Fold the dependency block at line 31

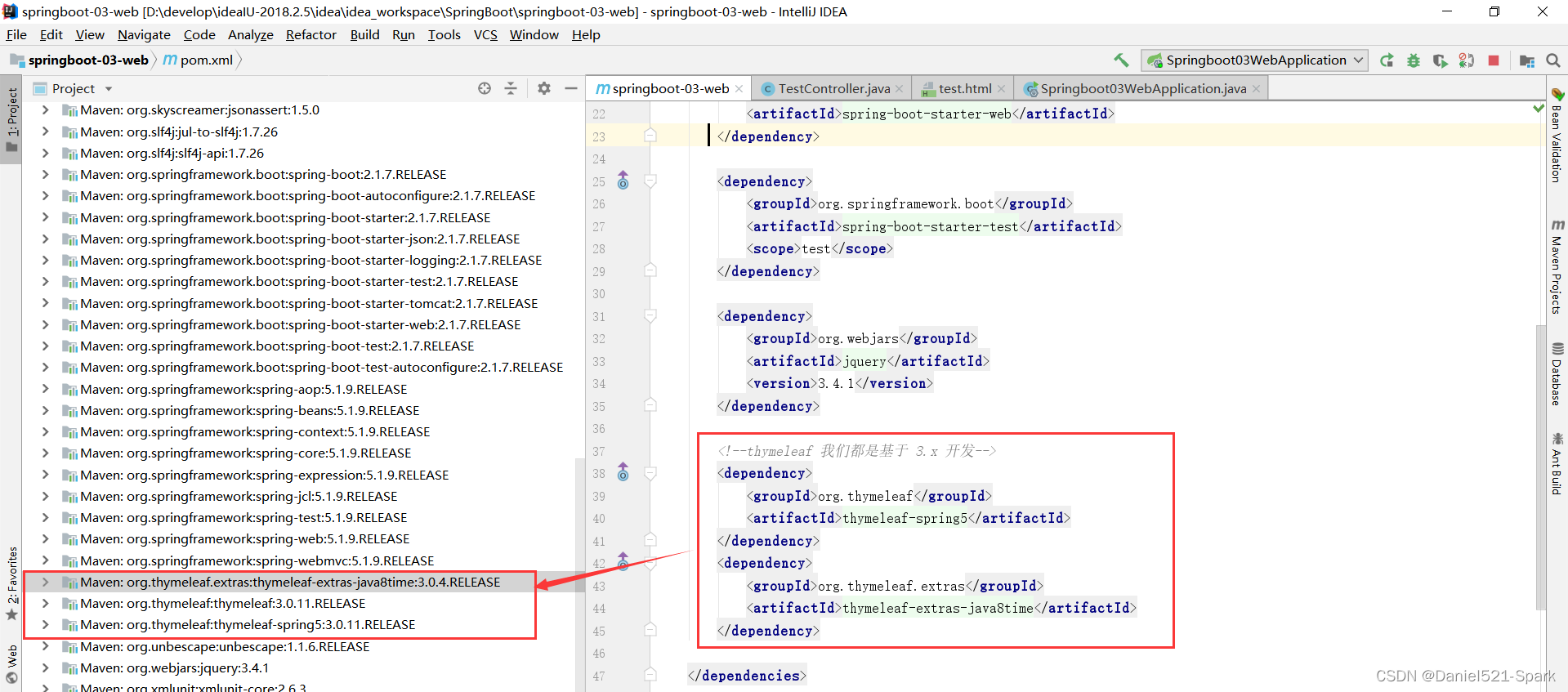[650, 315]
